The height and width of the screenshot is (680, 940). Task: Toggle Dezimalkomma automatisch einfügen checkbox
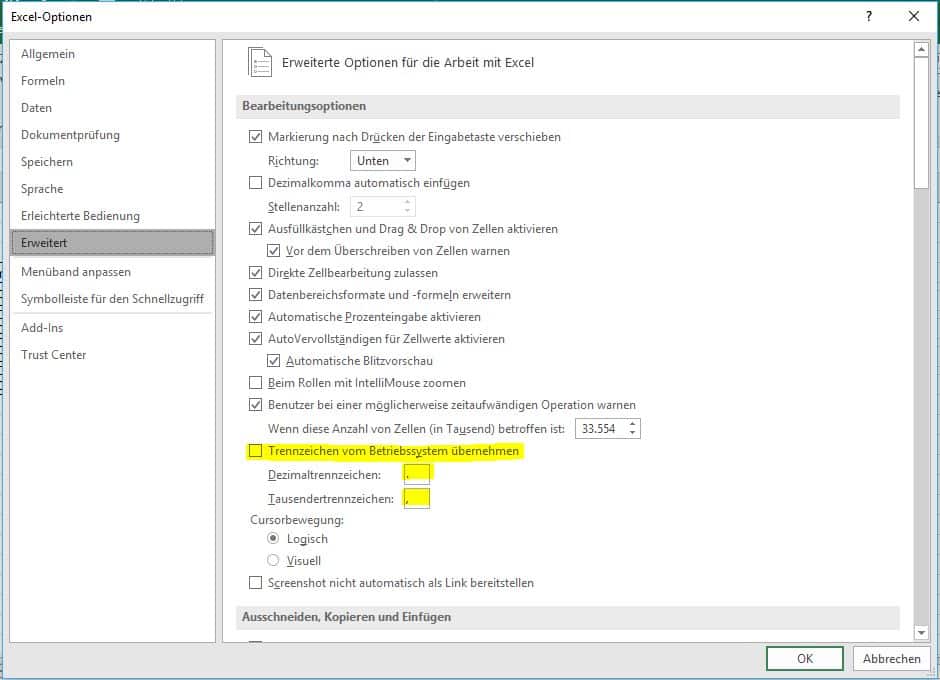pyautogui.click(x=255, y=183)
